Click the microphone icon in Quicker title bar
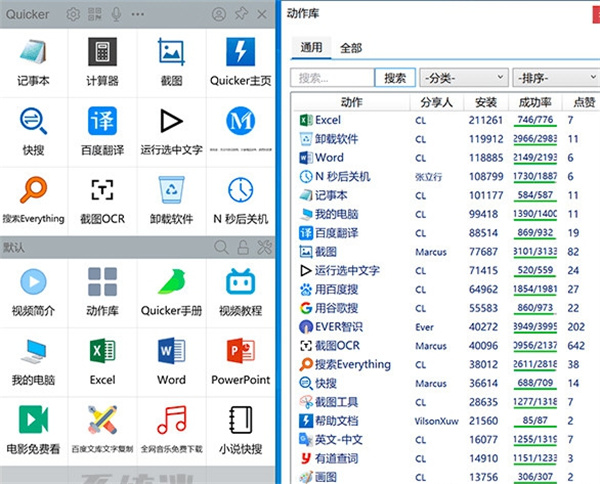This screenshot has height=484, width=600. coord(117,14)
